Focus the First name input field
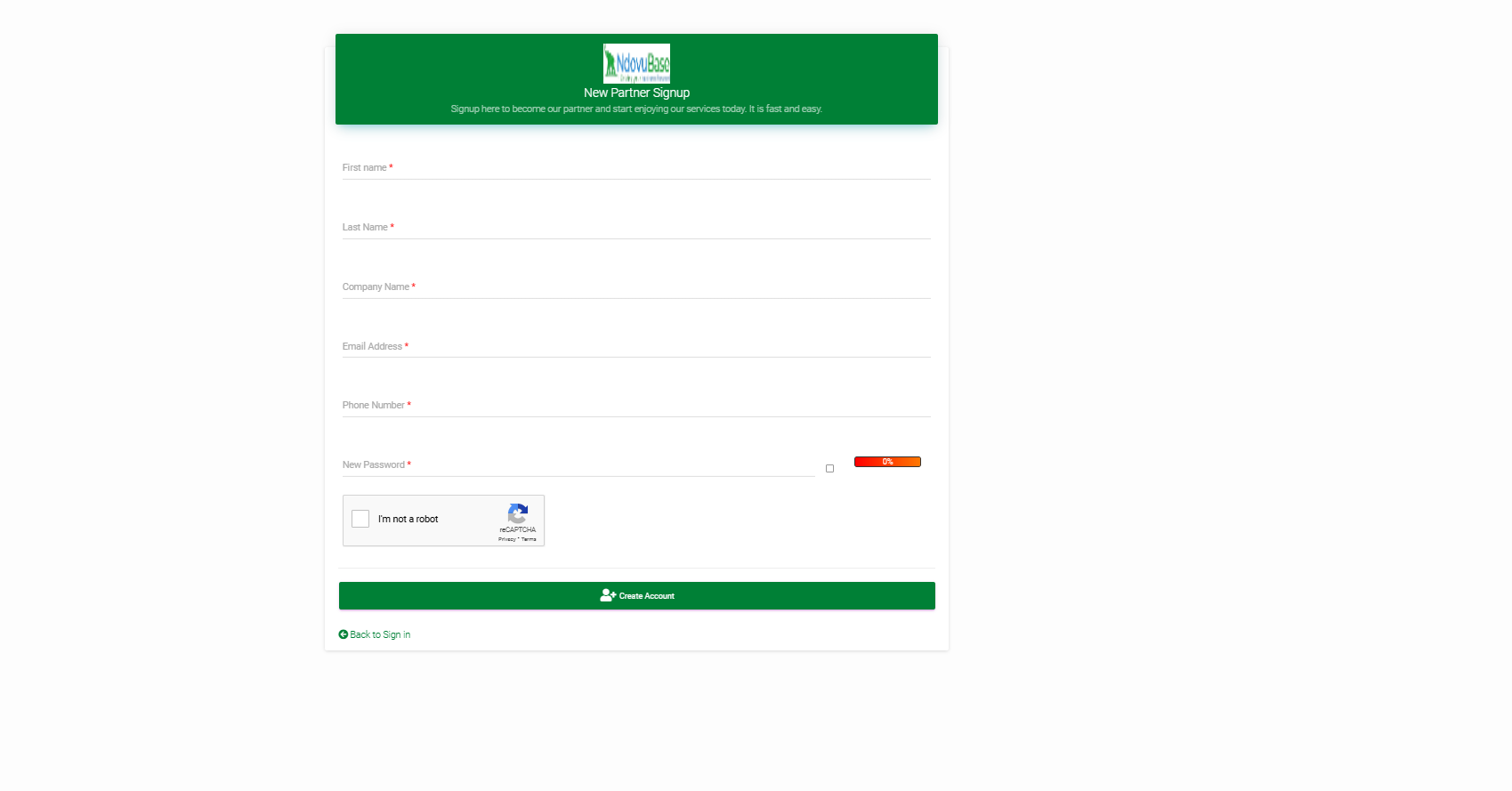 (636, 167)
